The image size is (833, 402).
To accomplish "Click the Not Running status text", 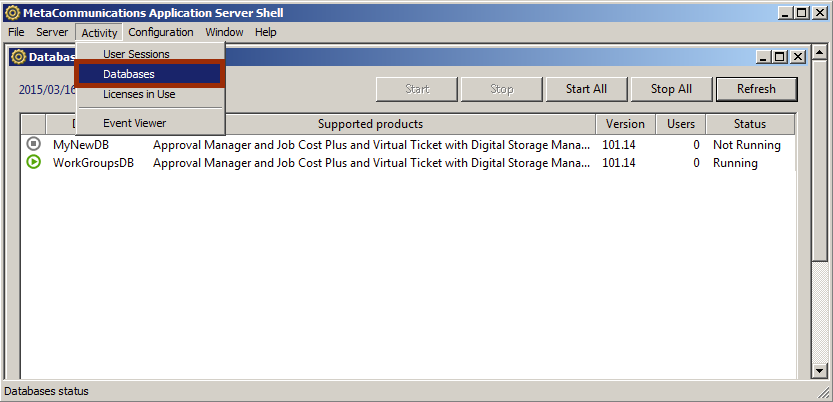I will [746, 145].
